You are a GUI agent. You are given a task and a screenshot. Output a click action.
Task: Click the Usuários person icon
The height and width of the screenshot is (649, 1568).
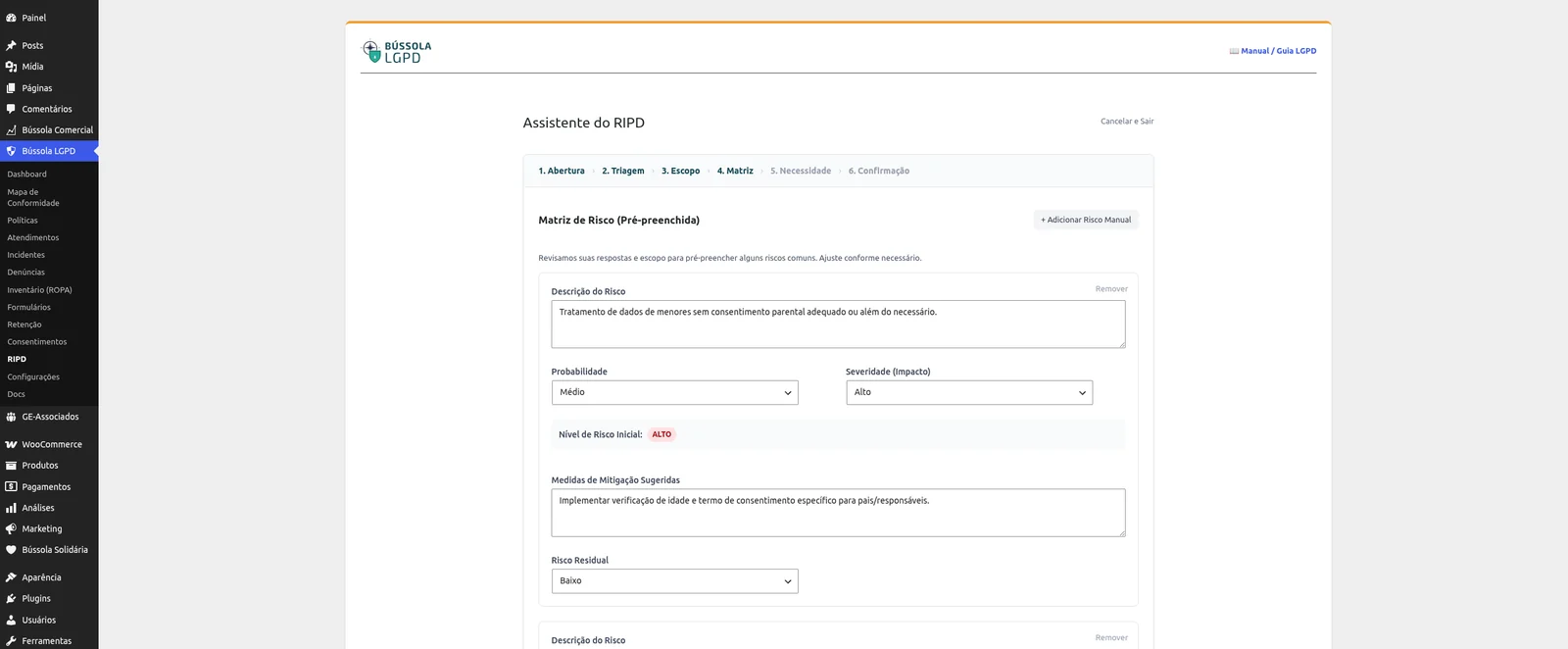(x=11, y=620)
